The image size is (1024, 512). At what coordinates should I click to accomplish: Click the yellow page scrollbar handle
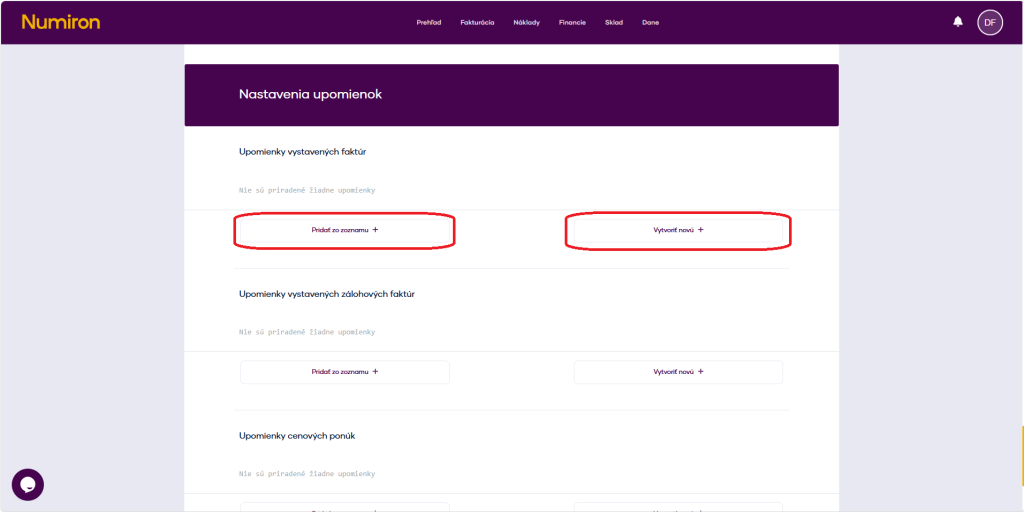point(1021,455)
